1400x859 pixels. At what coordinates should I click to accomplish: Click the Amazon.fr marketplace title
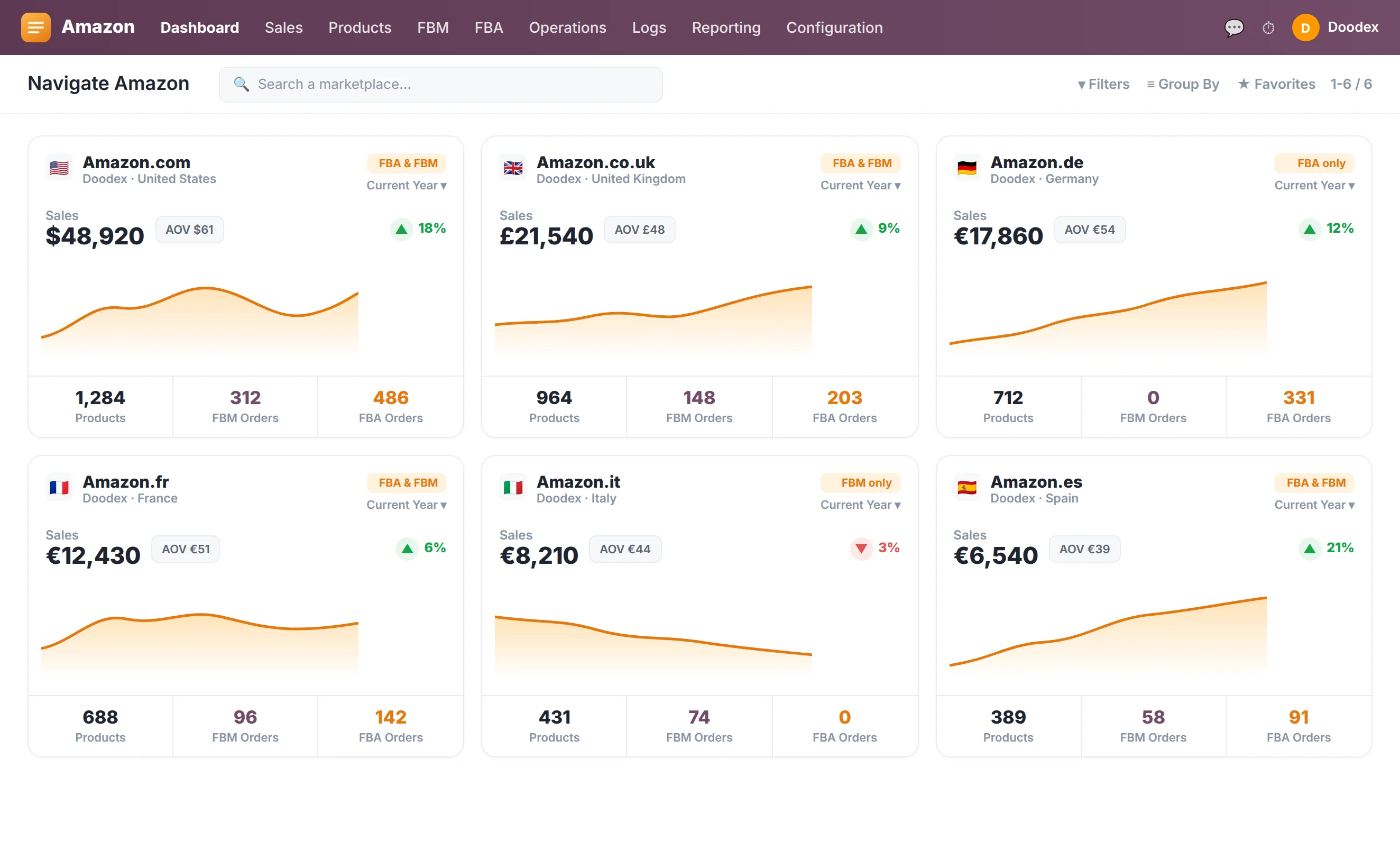click(x=126, y=481)
